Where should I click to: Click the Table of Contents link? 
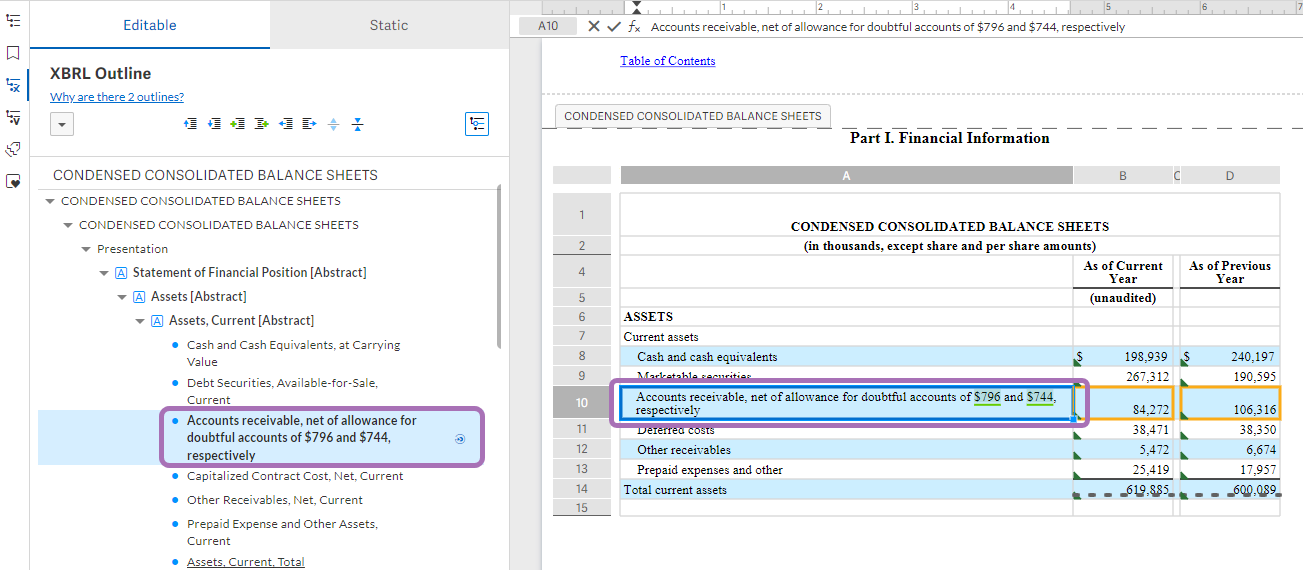667,61
